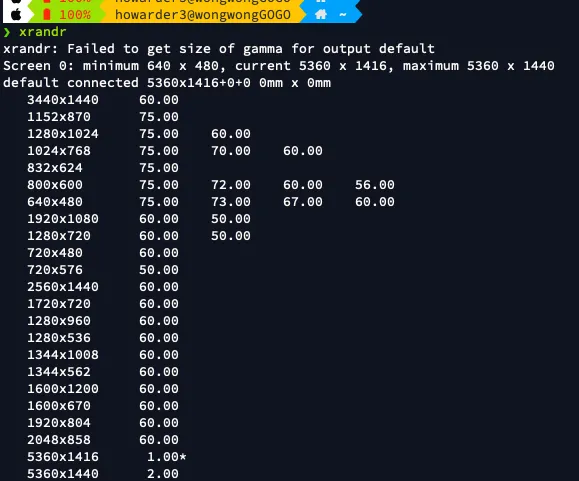
Task: Click the 75.00 rate in the 1152x870 row
Action: tap(159, 117)
